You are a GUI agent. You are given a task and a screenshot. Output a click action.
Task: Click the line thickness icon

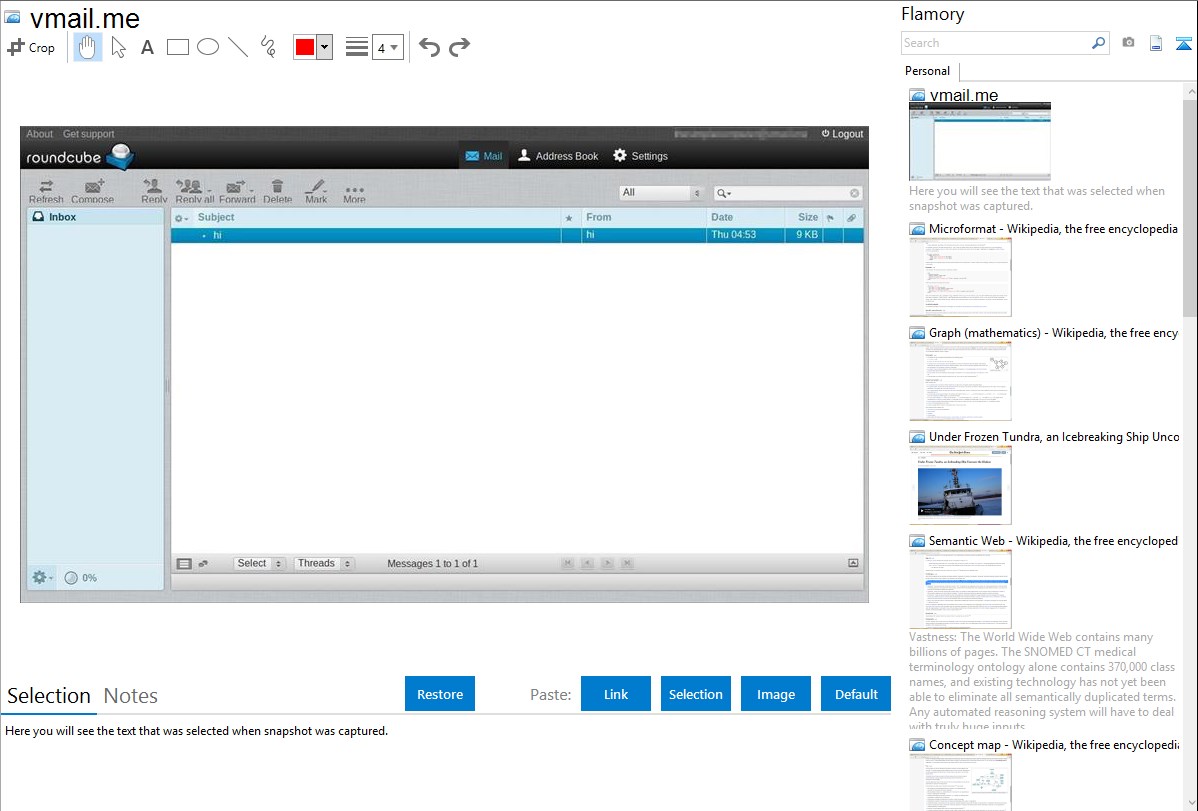357,47
